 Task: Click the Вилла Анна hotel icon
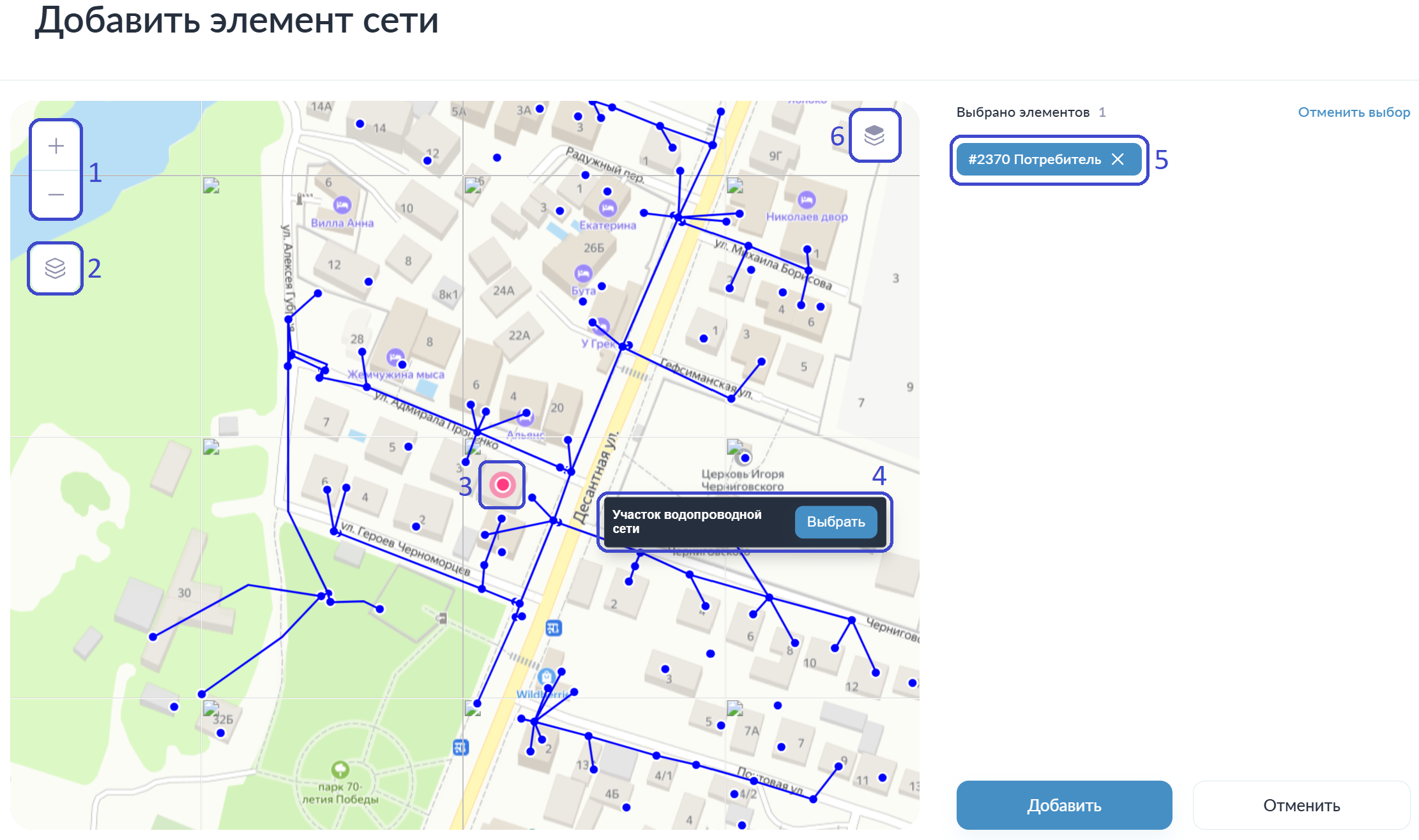[x=342, y=206]
